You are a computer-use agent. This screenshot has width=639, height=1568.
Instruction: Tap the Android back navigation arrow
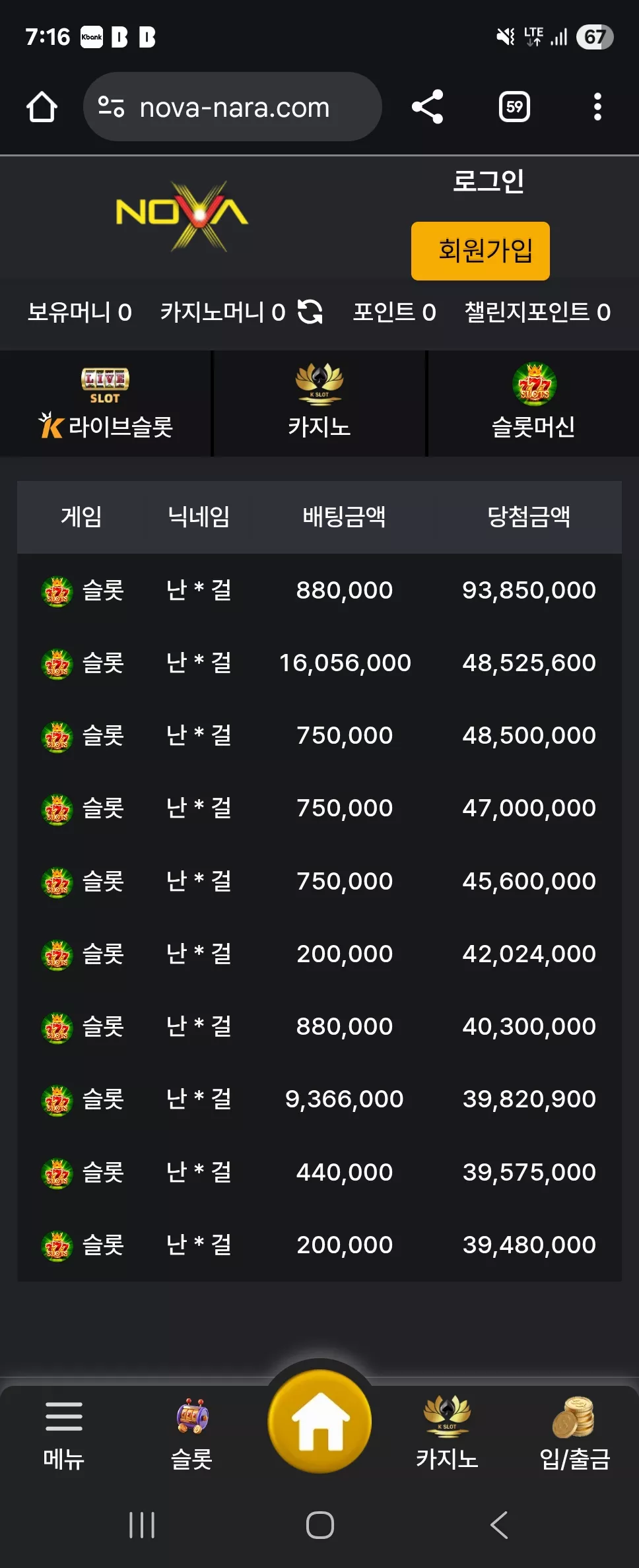pyautogui.click(x=499, y=1525)
